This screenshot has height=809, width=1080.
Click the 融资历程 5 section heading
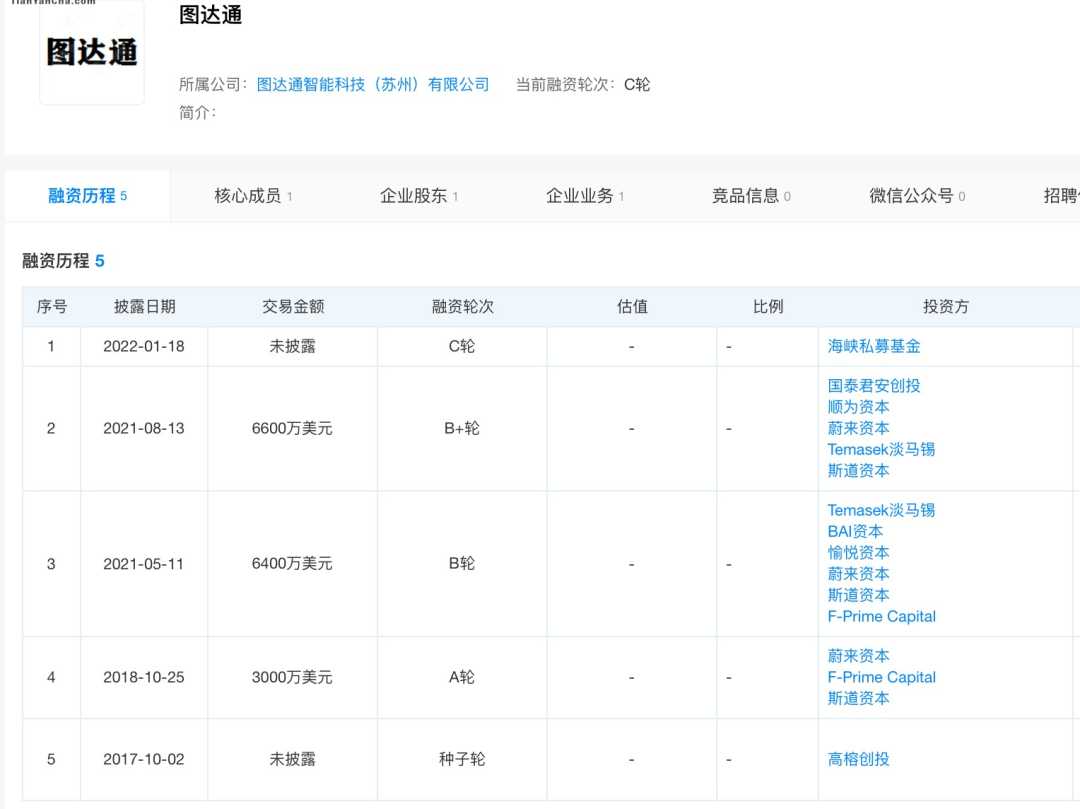click(63, 261)
